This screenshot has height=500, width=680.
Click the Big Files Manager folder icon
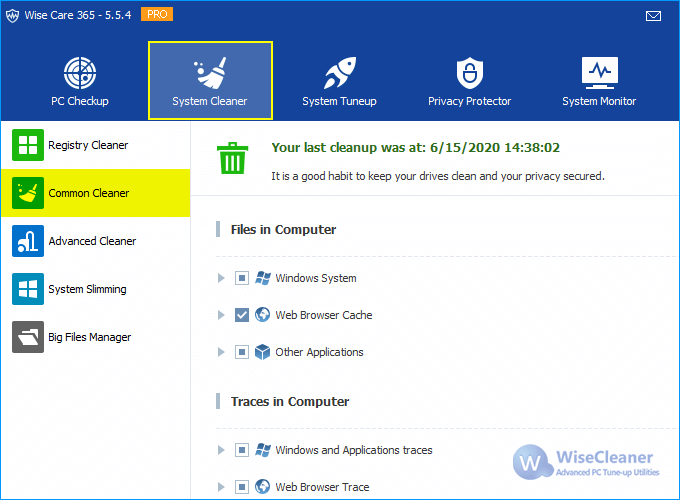click(x=28, y=337)
